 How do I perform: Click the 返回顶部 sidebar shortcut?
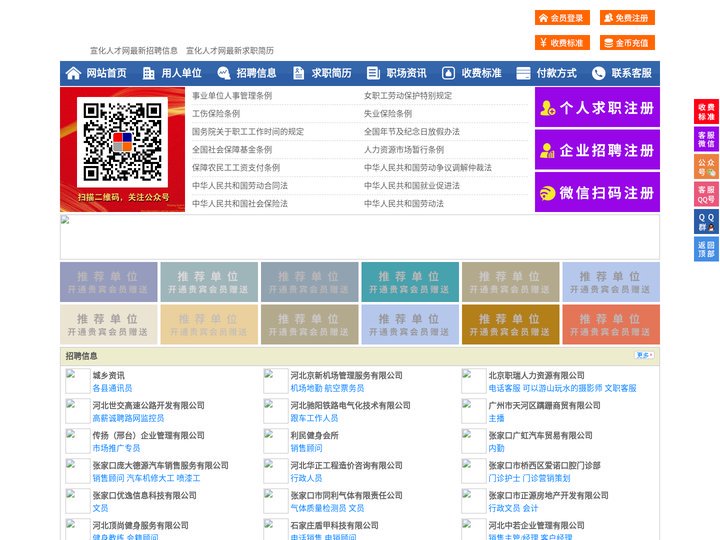tap(706, 249)
